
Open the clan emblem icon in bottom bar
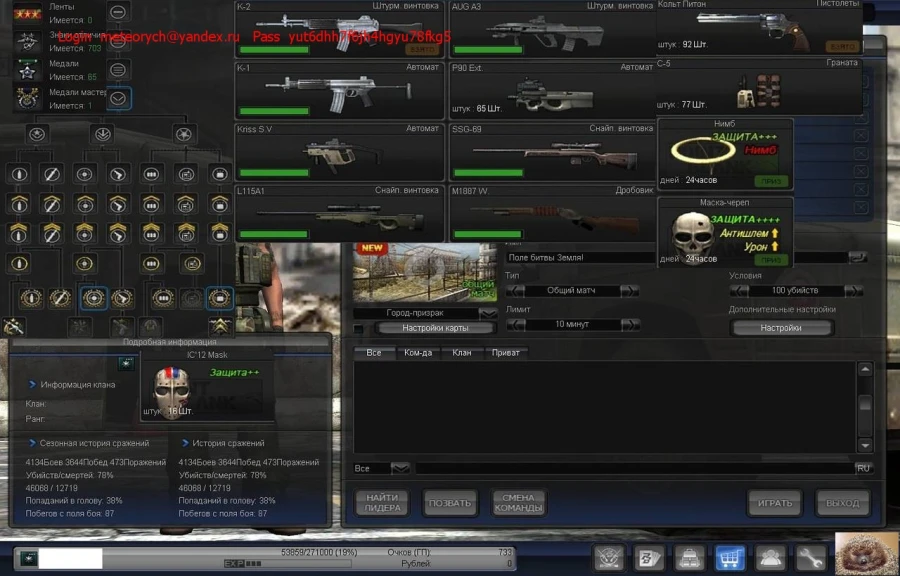click(608, 558)
